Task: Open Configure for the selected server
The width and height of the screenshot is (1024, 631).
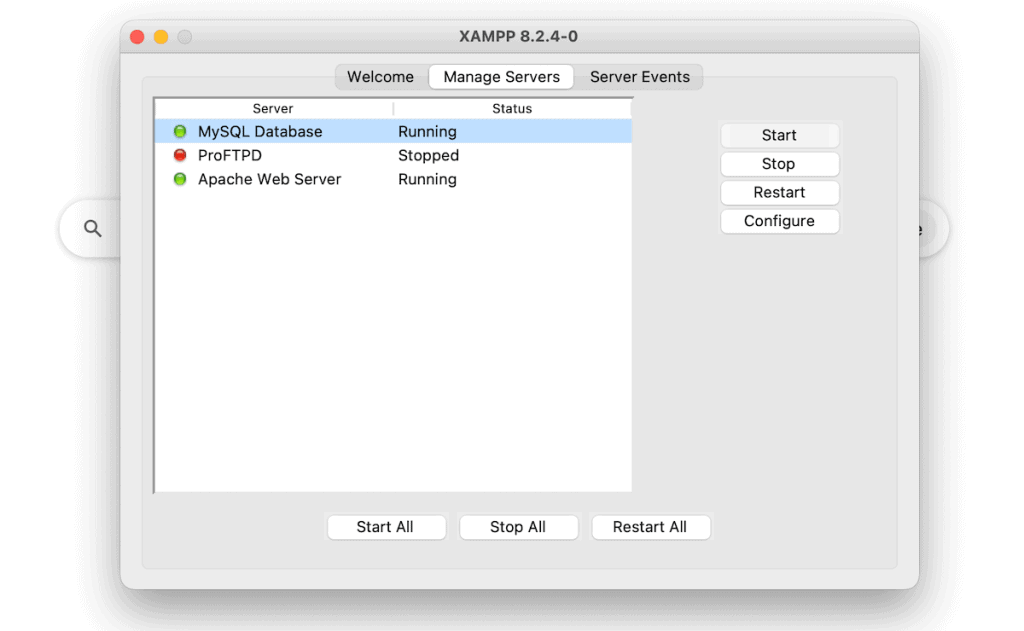Action: coord(779,221)
